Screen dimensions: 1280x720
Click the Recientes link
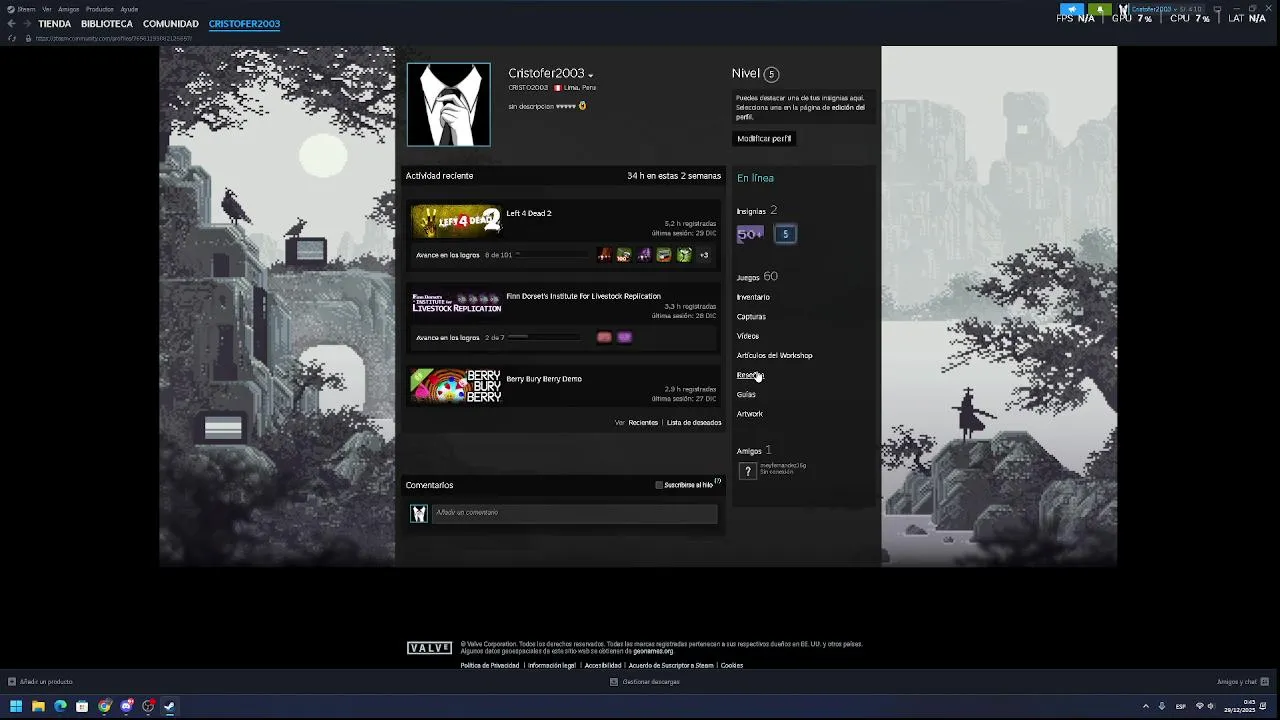click(643, 423)
